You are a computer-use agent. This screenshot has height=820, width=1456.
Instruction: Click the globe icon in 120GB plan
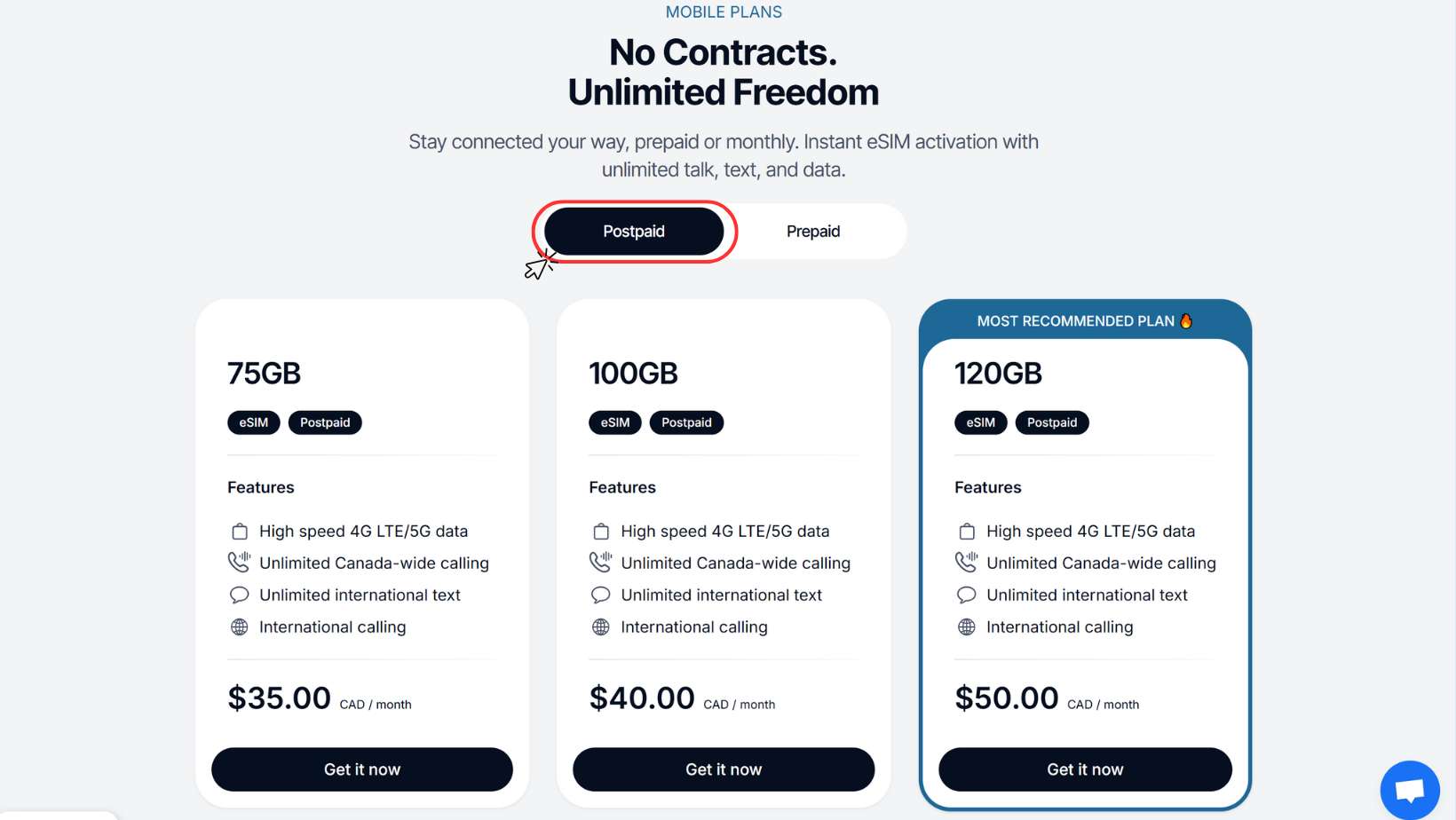pyautogui.click(x=967, y=627)
